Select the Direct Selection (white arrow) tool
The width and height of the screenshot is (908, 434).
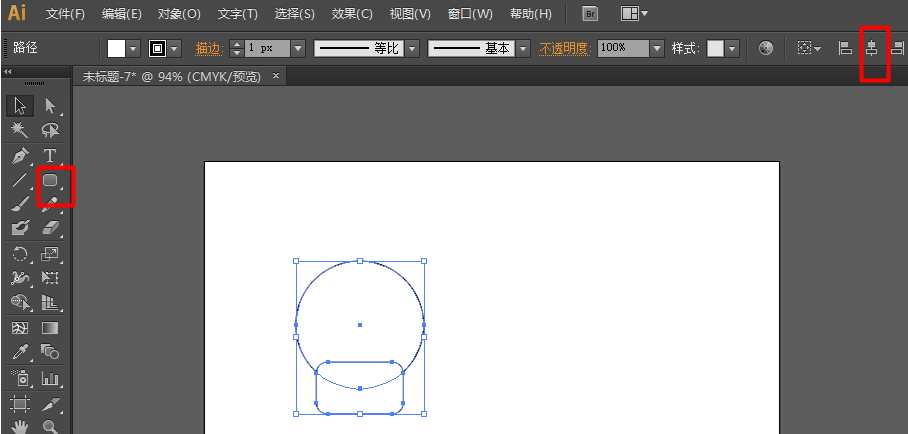pyautogui.click(x=50, y=106)
